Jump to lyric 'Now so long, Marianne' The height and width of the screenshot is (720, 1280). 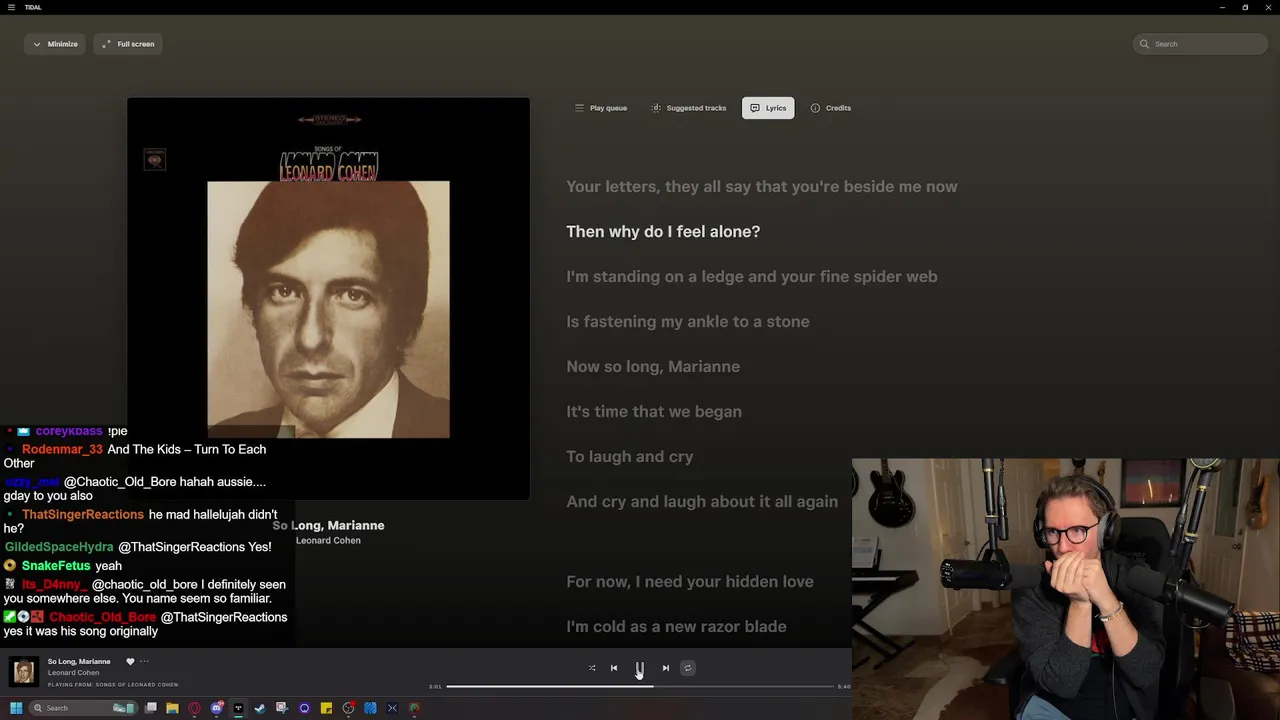pos(653,367)
